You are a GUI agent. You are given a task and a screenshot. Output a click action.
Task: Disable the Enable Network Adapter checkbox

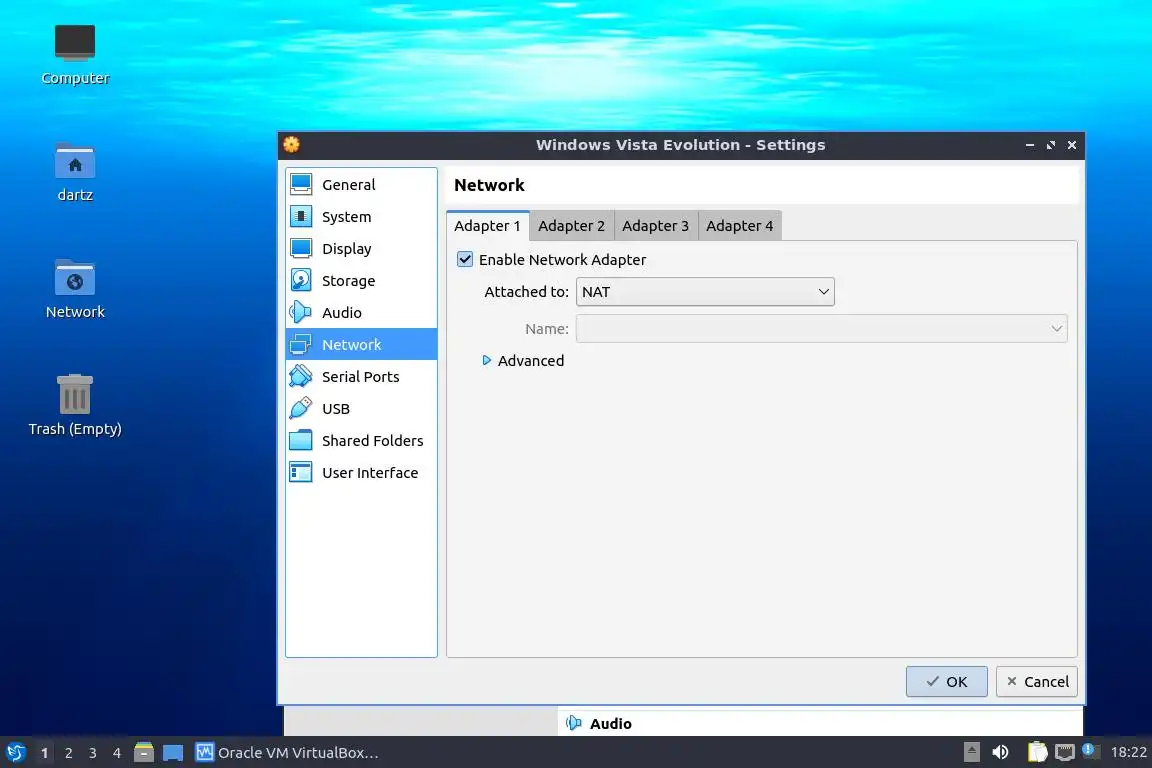(x=465, y=259)
